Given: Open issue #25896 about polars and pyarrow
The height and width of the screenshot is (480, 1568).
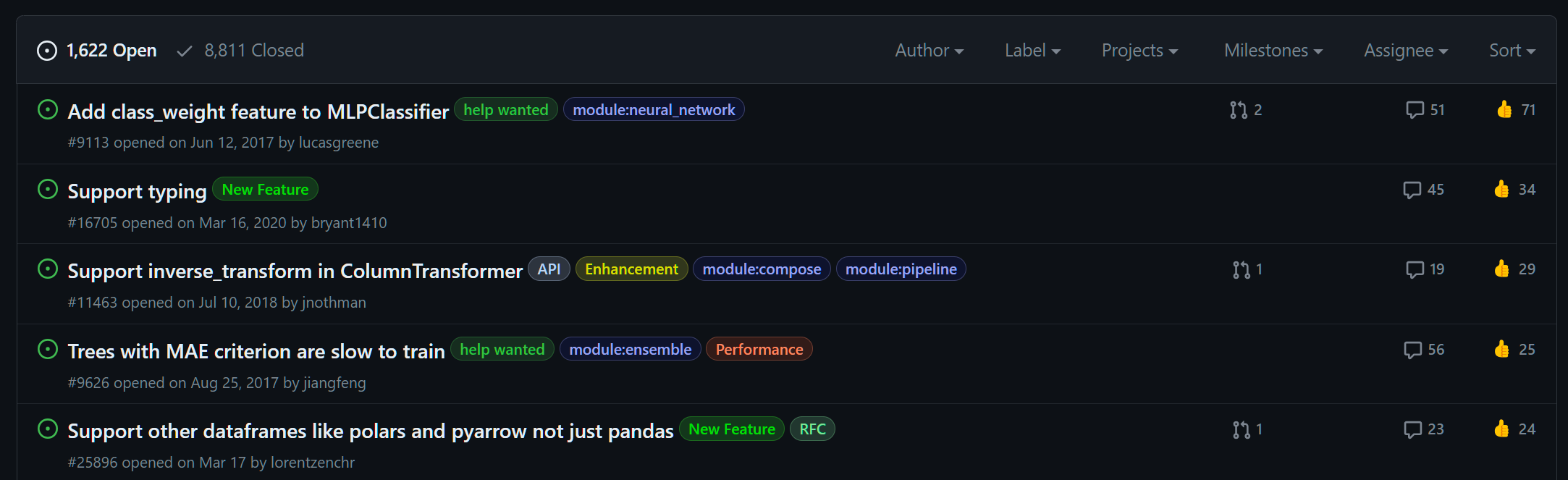Looking at the screenshot, I should (370, 429).
